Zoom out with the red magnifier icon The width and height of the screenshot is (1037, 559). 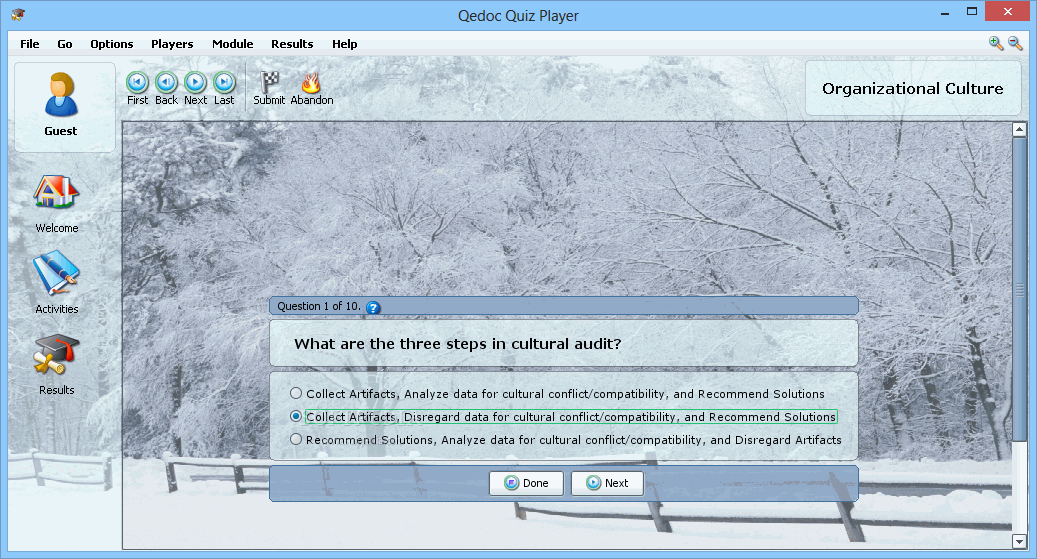[x=1015, y=44]
